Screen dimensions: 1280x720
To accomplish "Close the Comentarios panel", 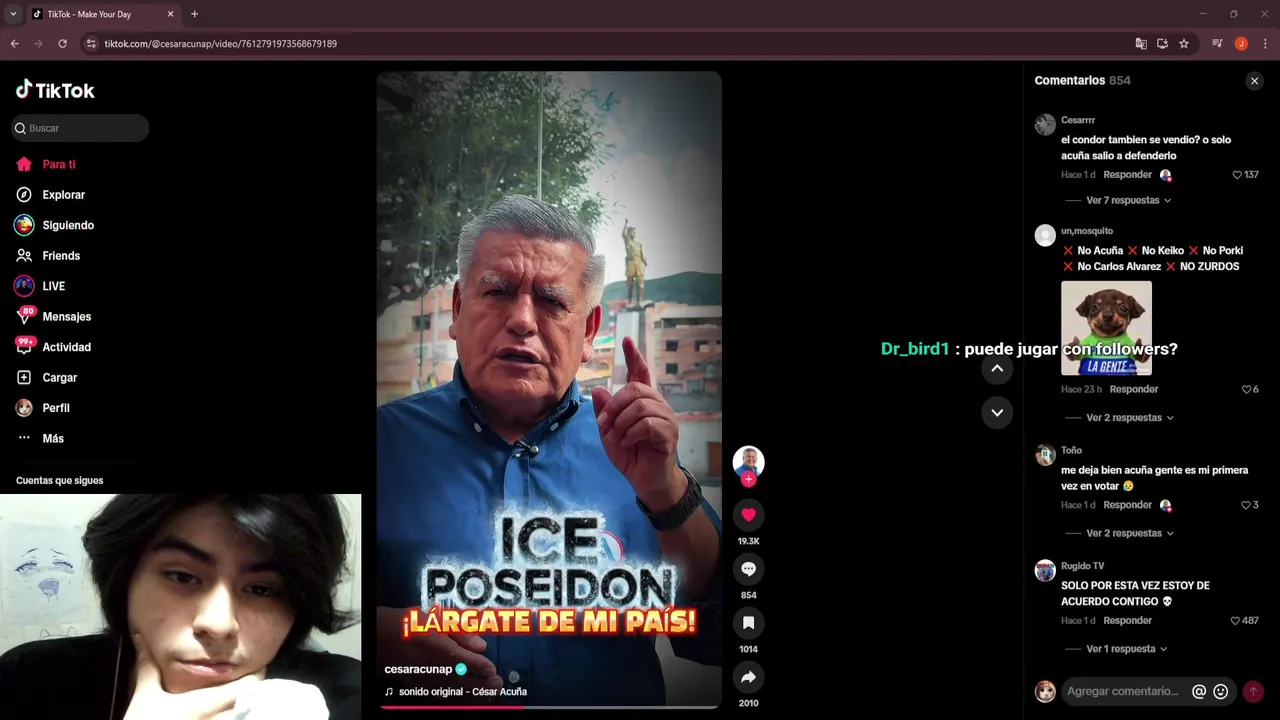I will coord(1254,81).
